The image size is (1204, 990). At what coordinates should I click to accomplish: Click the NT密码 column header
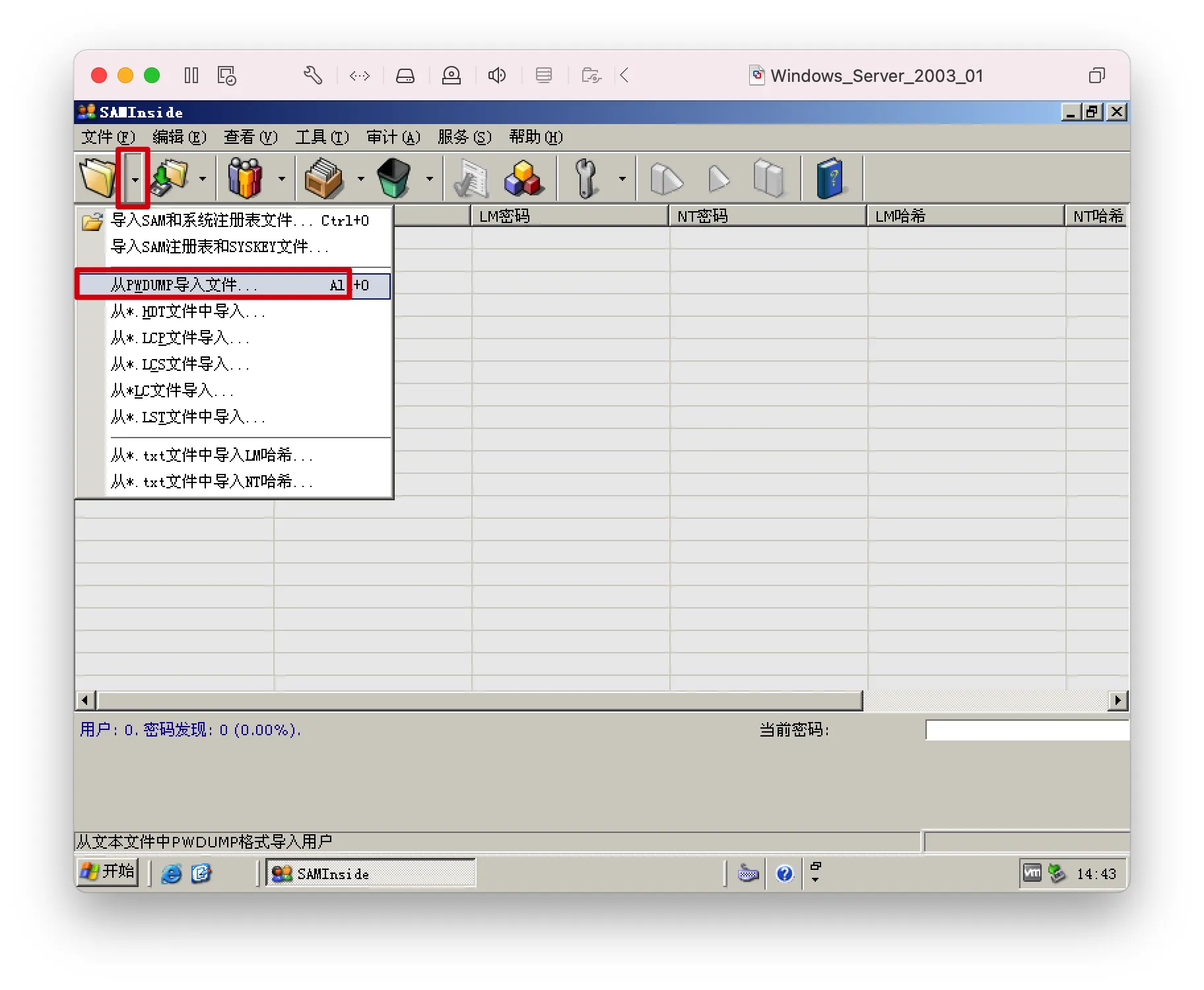(x=768, y=216)
